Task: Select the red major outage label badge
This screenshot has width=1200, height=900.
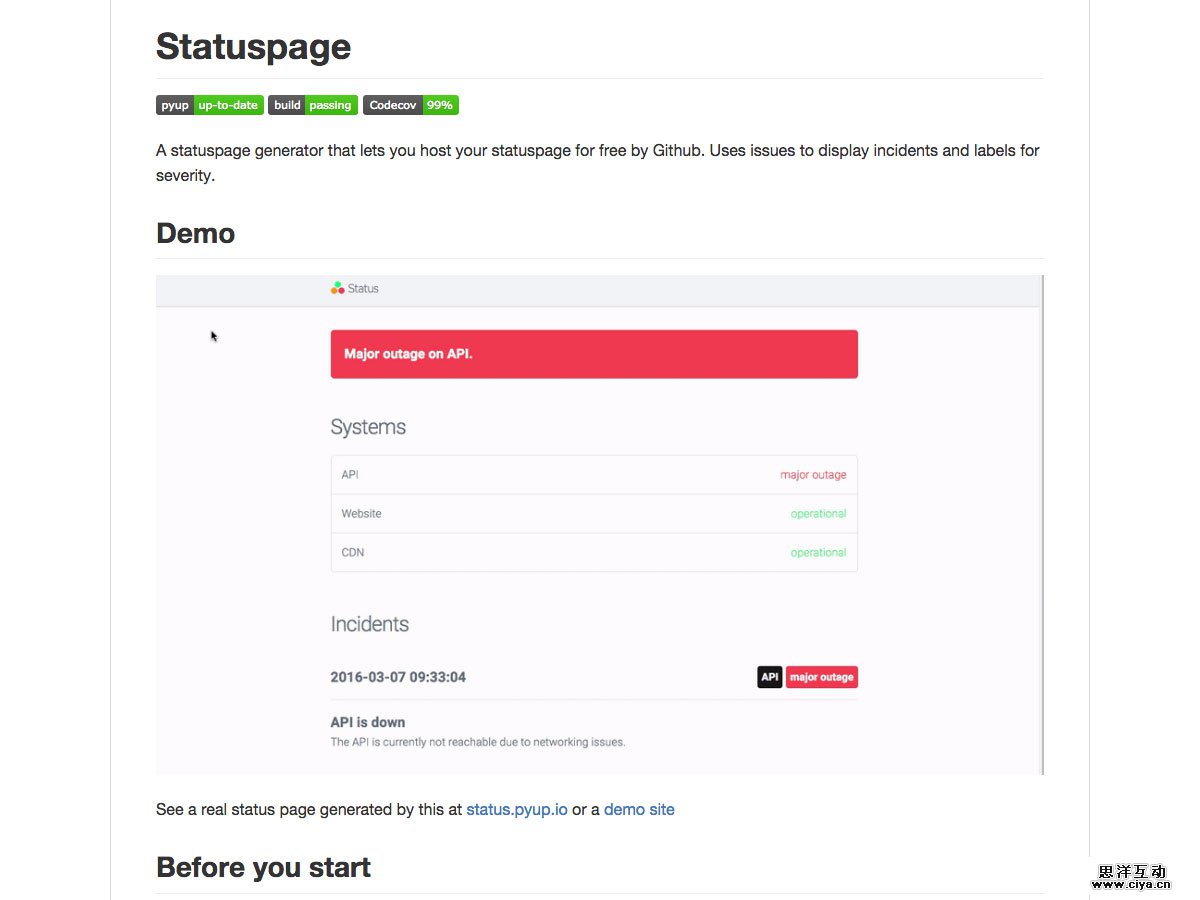Action: pyautogui.click(x=821, y=677)
